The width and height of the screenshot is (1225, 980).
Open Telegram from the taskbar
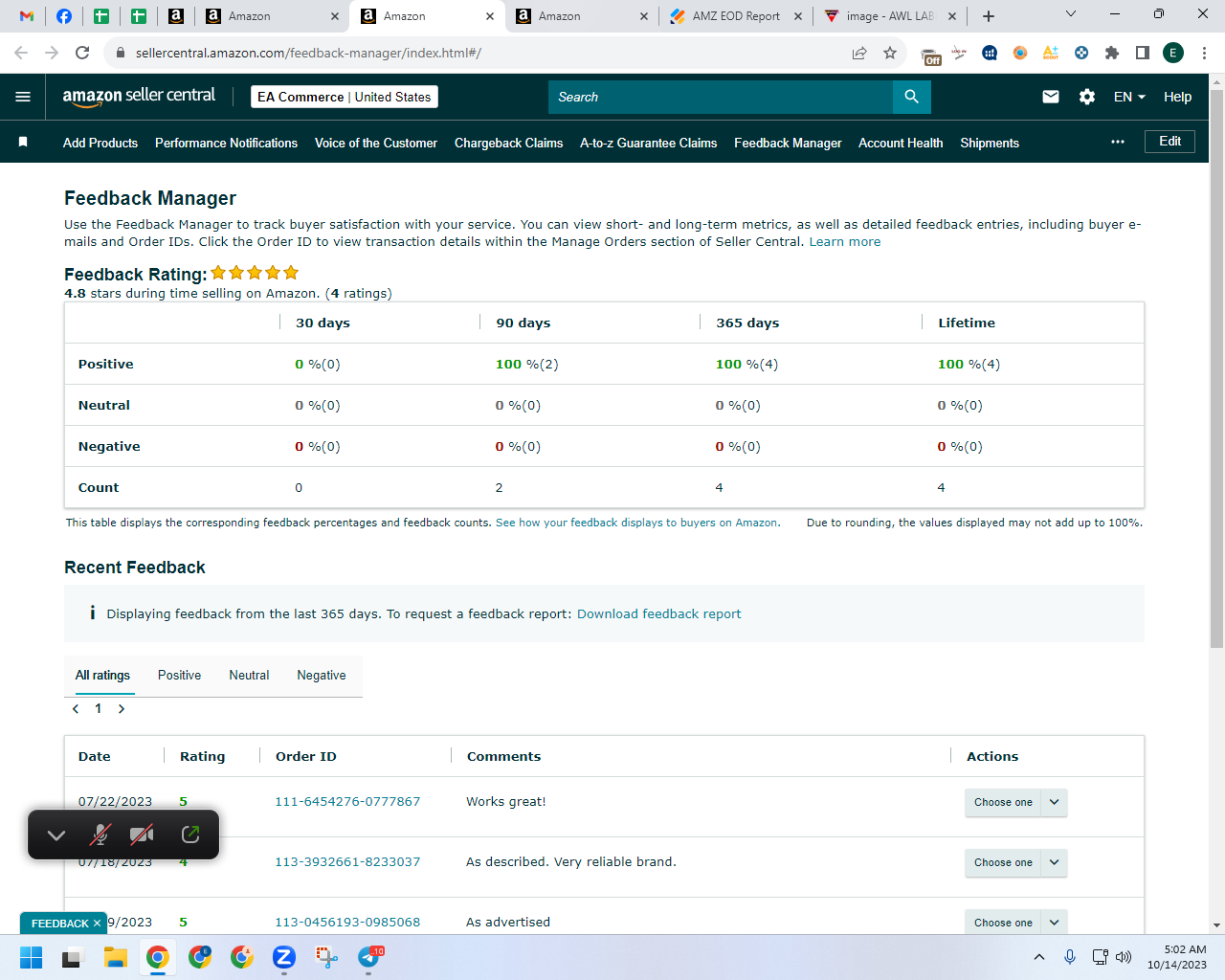pyautogui.click(x=369, y=957)
